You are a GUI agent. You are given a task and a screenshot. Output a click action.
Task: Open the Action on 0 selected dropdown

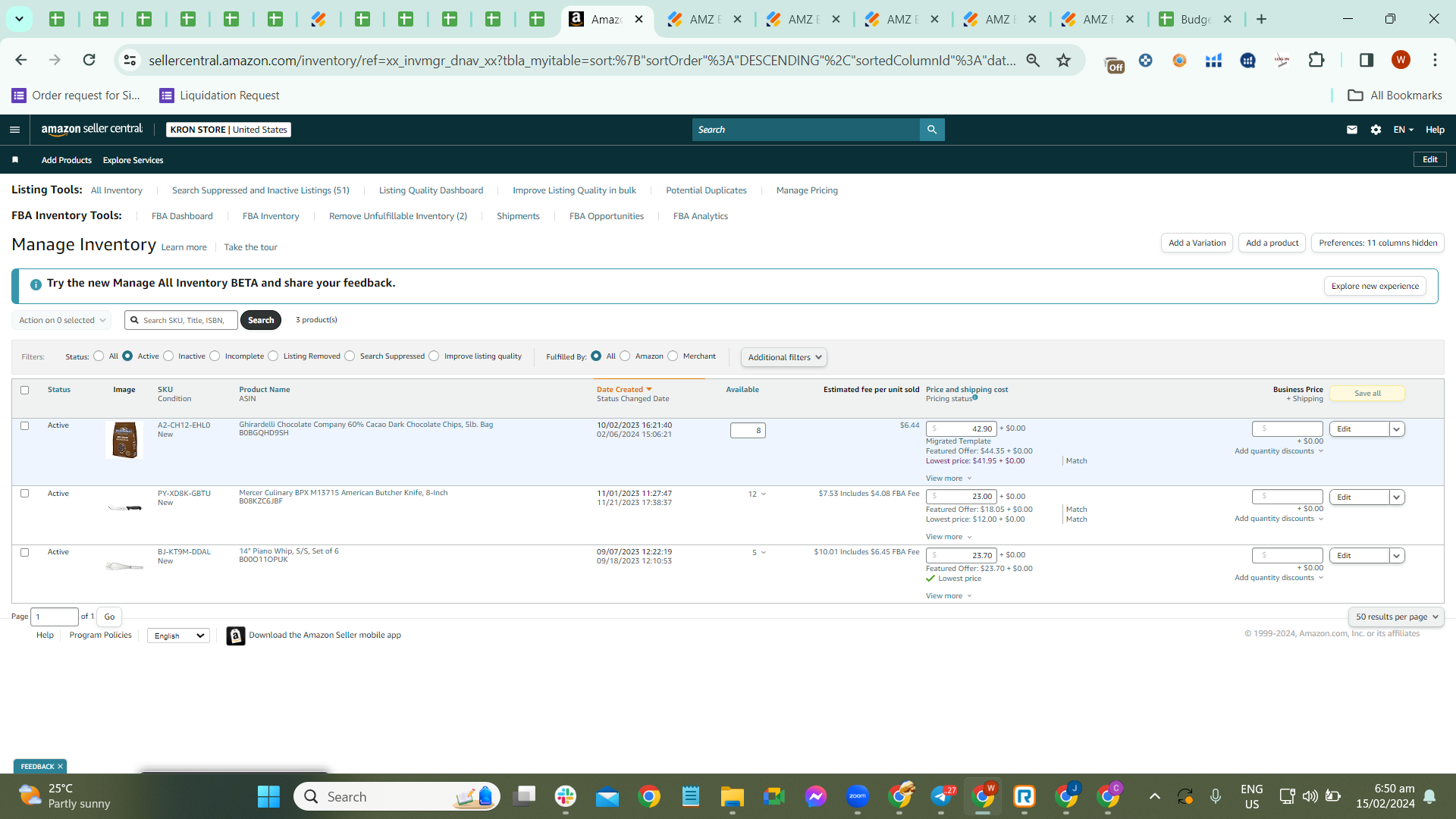click(x=61, y=320)
